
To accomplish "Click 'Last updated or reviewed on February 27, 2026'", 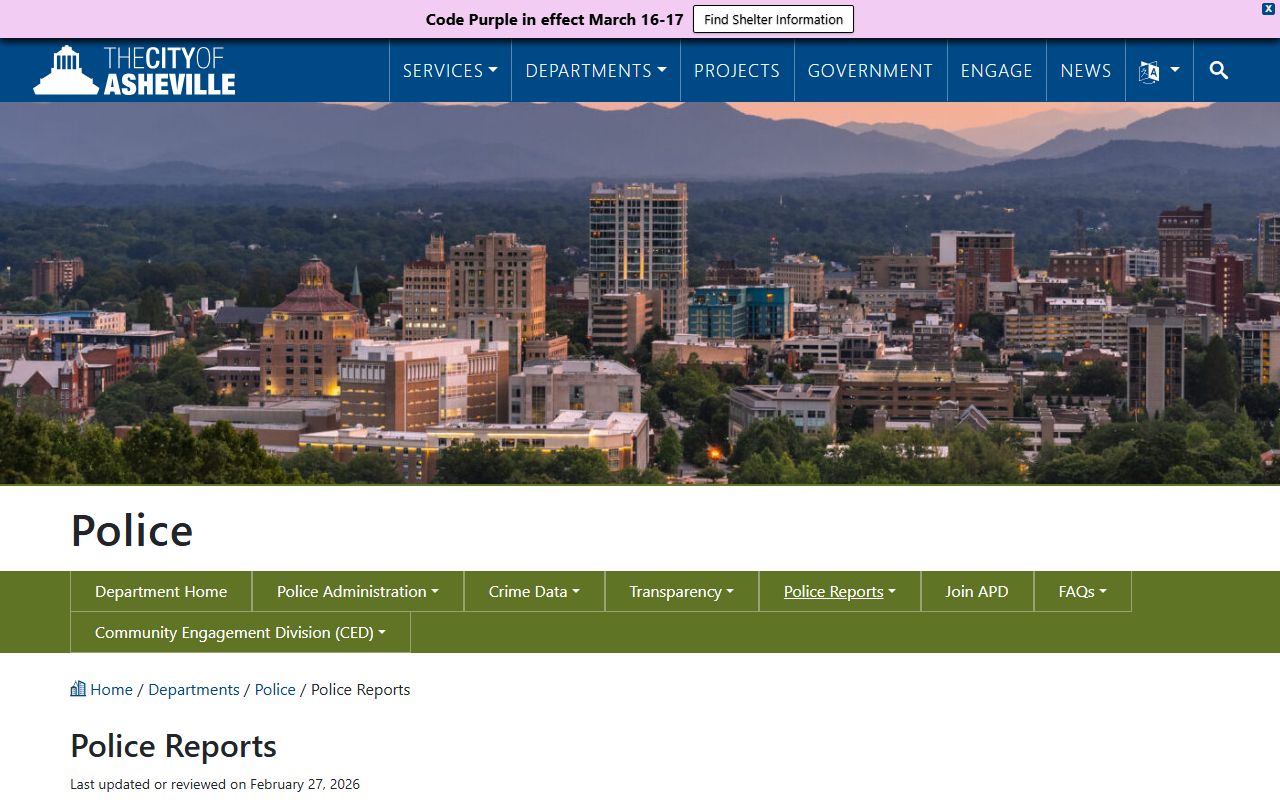I will pyautogui.click(x=215, y=784).
